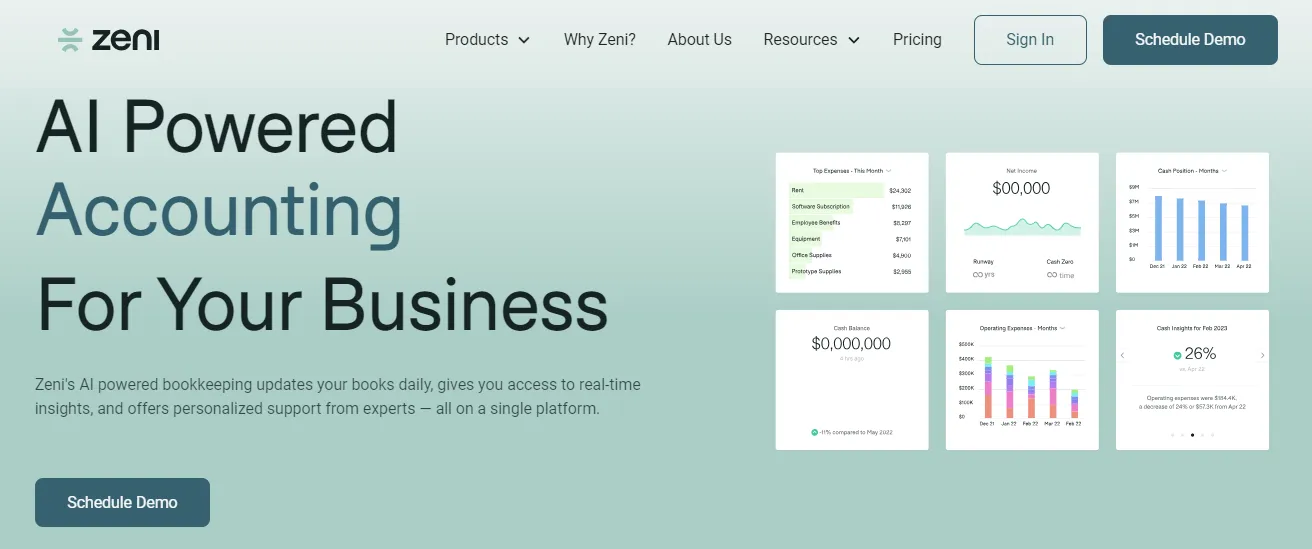Expand Top Expenses - This Month dropdown

point(888,171)
